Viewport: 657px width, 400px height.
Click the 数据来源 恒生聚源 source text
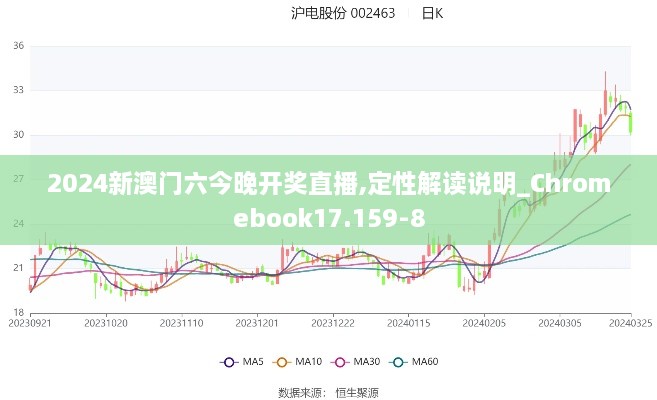(x=328, y=392)
